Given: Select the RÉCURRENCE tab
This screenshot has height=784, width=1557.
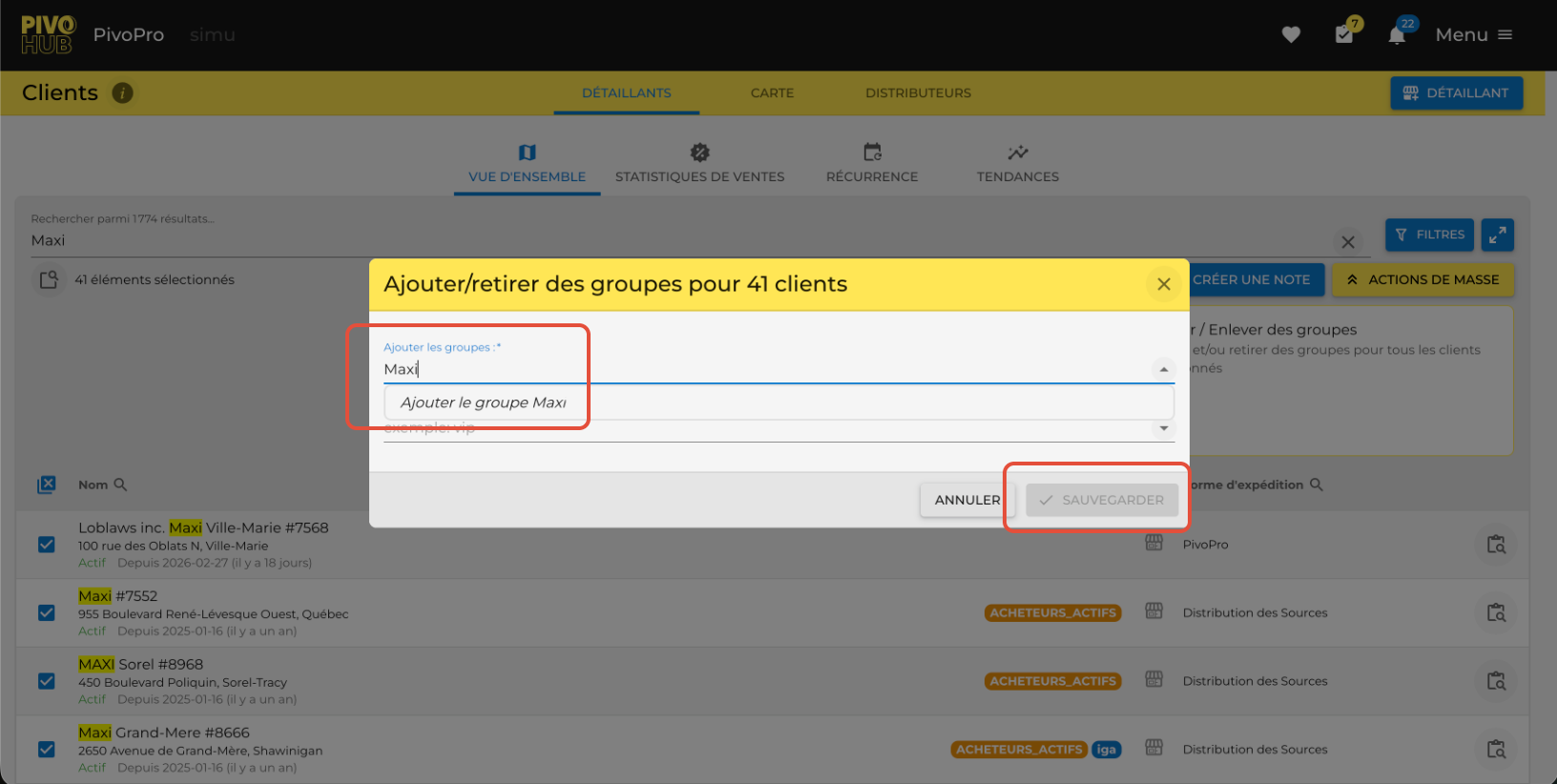Looking at the screenshot, I should point(872,164).
